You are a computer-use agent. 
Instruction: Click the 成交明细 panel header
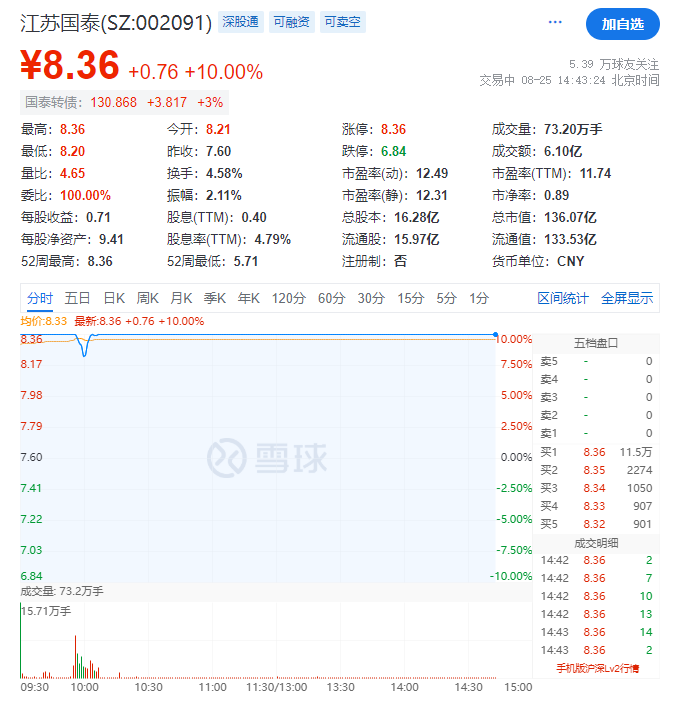tap(596, 543)
